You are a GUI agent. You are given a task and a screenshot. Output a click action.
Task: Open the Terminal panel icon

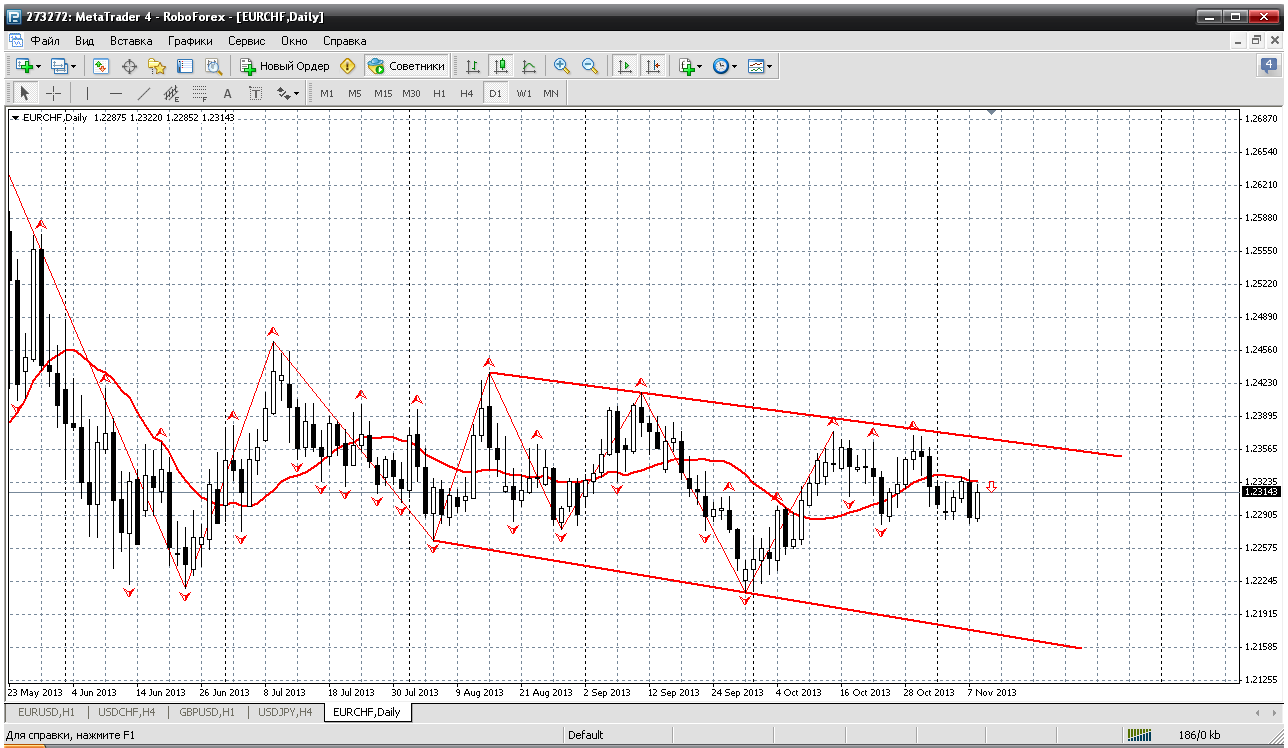coord(185,66)
